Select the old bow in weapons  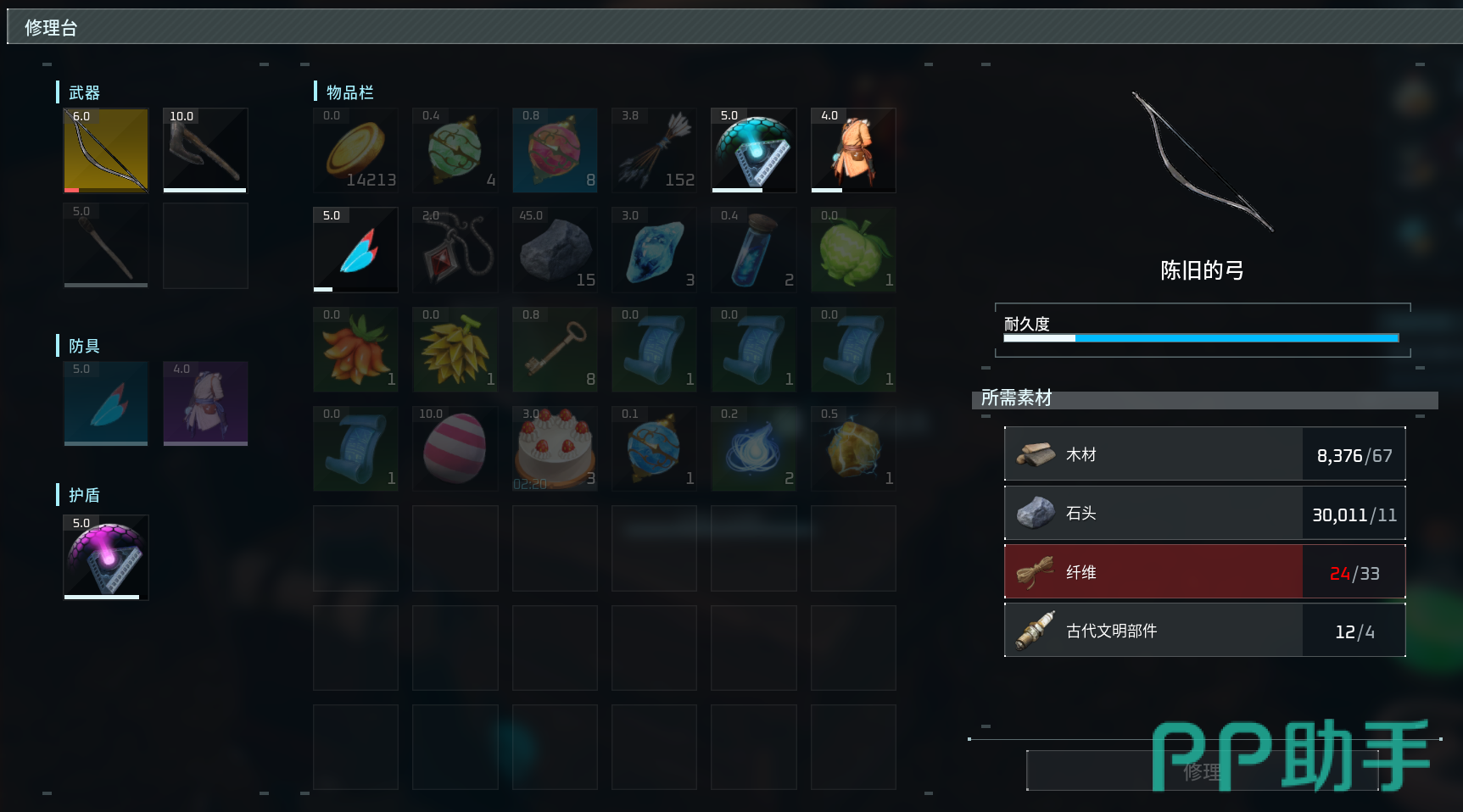coord(106,150)
